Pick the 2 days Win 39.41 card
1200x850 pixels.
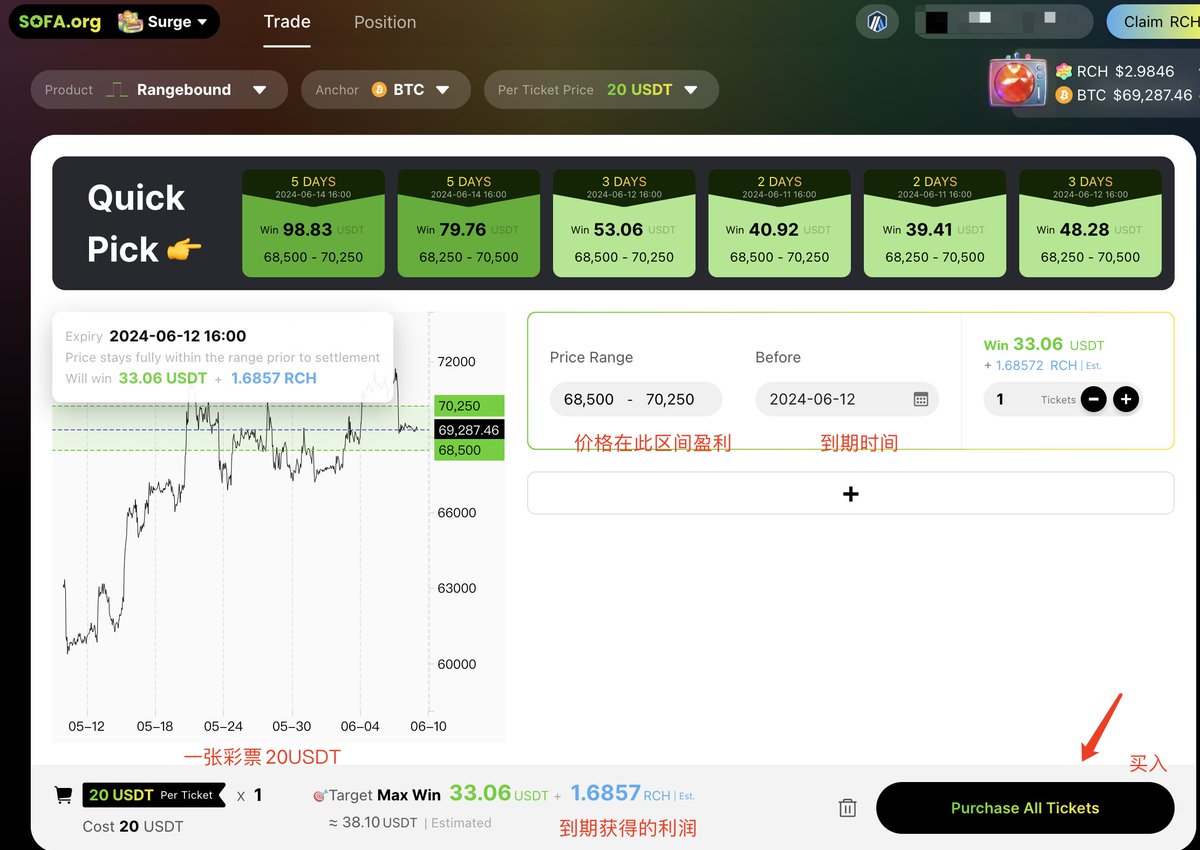(x=935, y=223)
